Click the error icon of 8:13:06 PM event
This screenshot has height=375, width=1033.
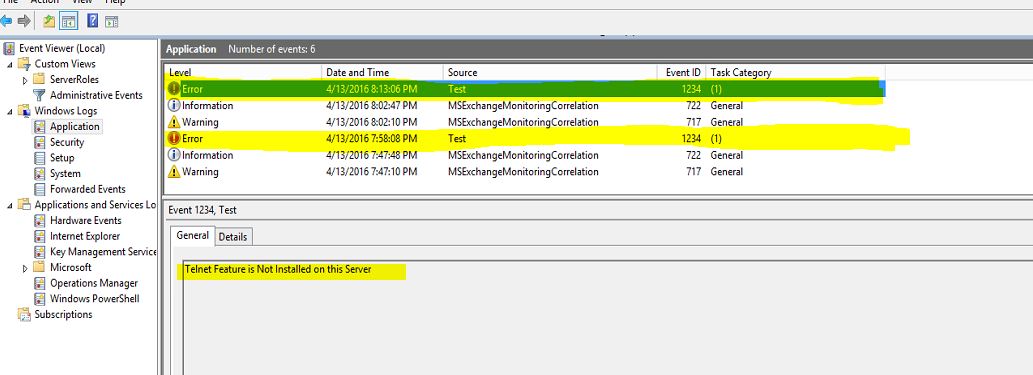(x=175, y=89)
